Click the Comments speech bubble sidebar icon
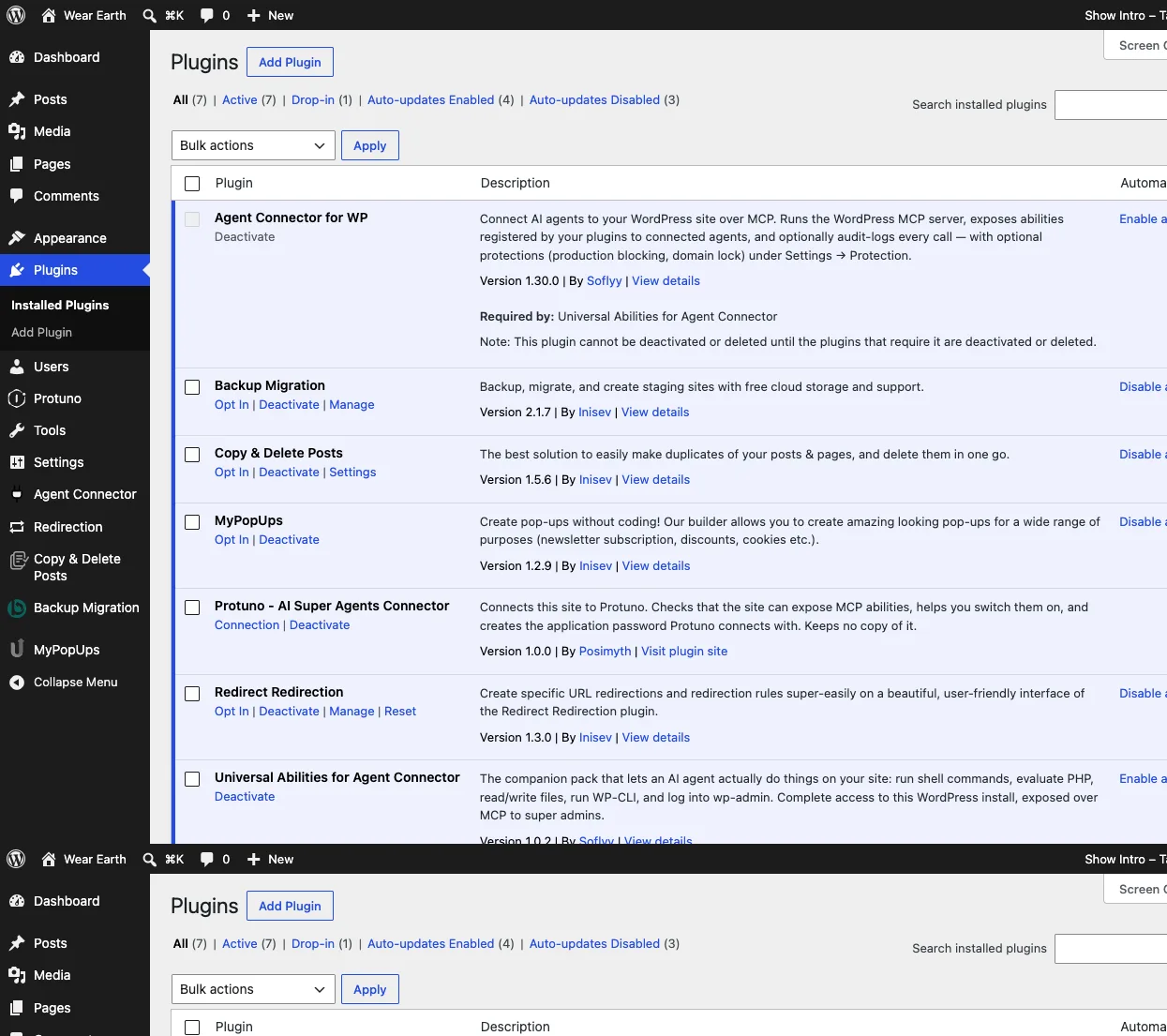This screenshot has height=1036, width=1167. click(17, 196)
